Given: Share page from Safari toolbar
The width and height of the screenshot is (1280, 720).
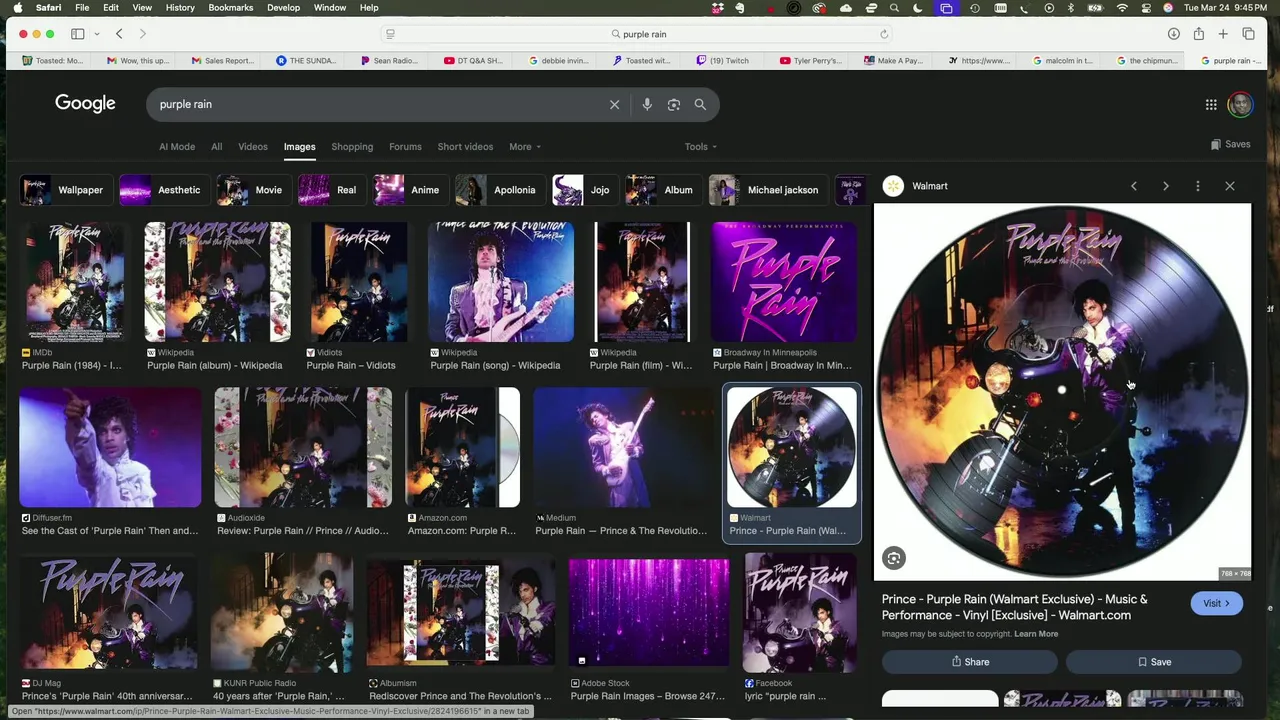Looking at the screenshot, I should pyautogui.click(x=1198, y=34).
